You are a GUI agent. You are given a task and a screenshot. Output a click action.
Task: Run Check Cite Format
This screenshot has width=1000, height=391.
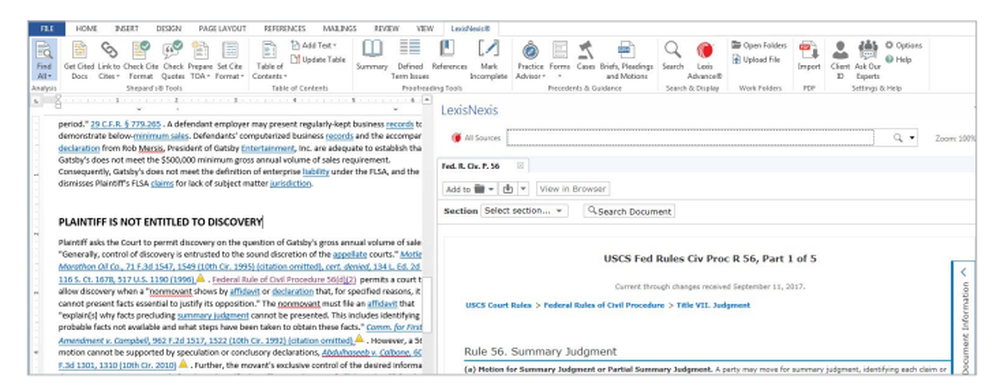(x=140, y=60)
